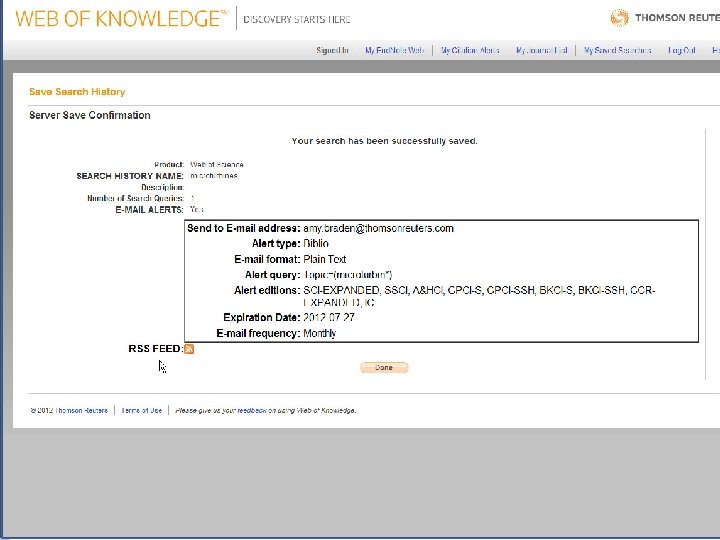Click the feedback link in footer
Screen dimensions: 720x540
tap(252, 411)
